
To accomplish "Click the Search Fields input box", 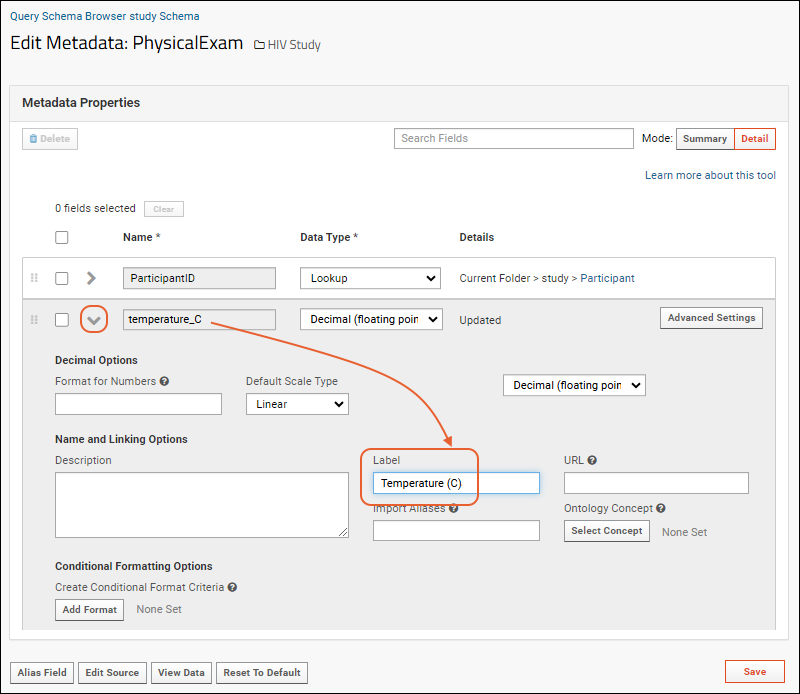I will (514, 138).
